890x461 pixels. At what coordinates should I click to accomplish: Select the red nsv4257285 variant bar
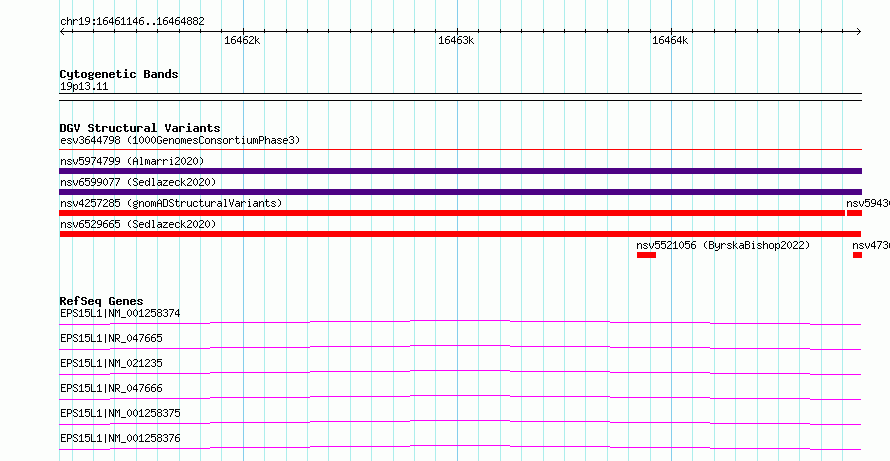452,213
